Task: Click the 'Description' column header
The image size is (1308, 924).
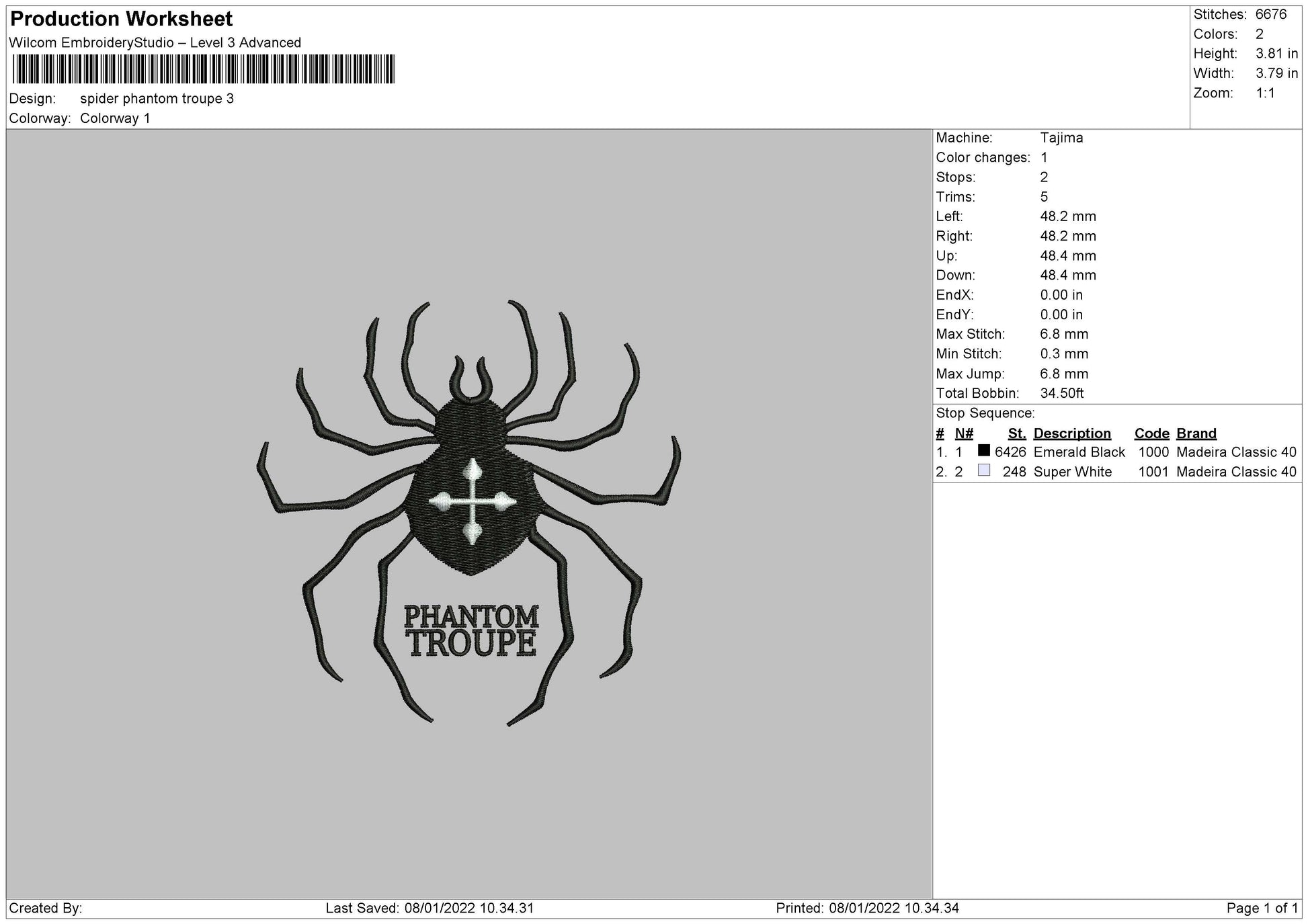Action: [x=1072, y=433]
